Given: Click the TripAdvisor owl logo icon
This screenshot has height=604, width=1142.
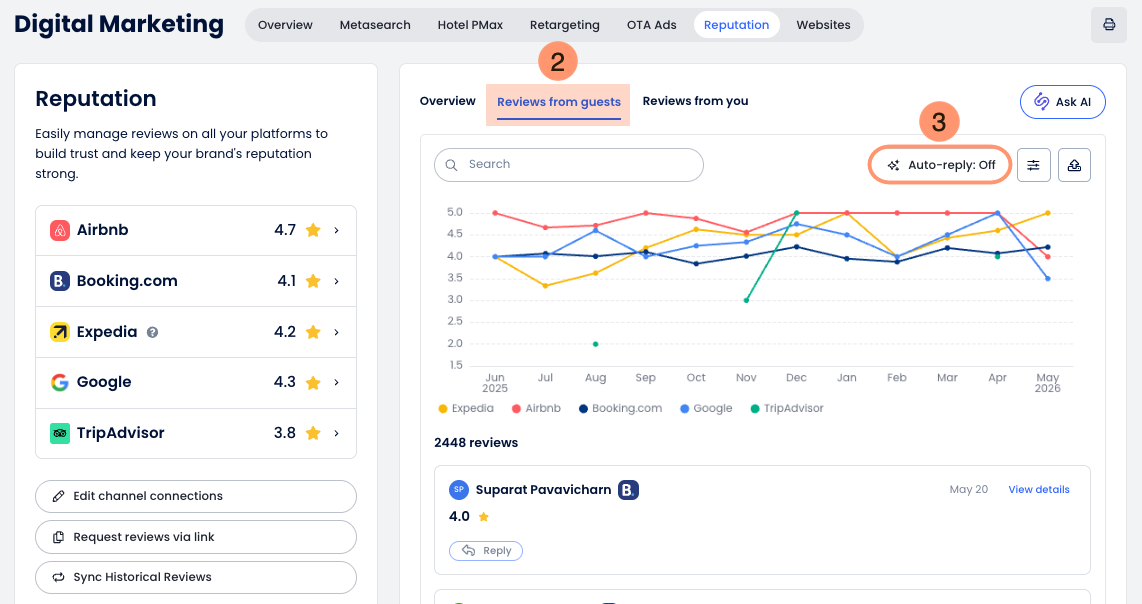Looking at the screenshot, I should pyautogui.click(x=60, y=433).
